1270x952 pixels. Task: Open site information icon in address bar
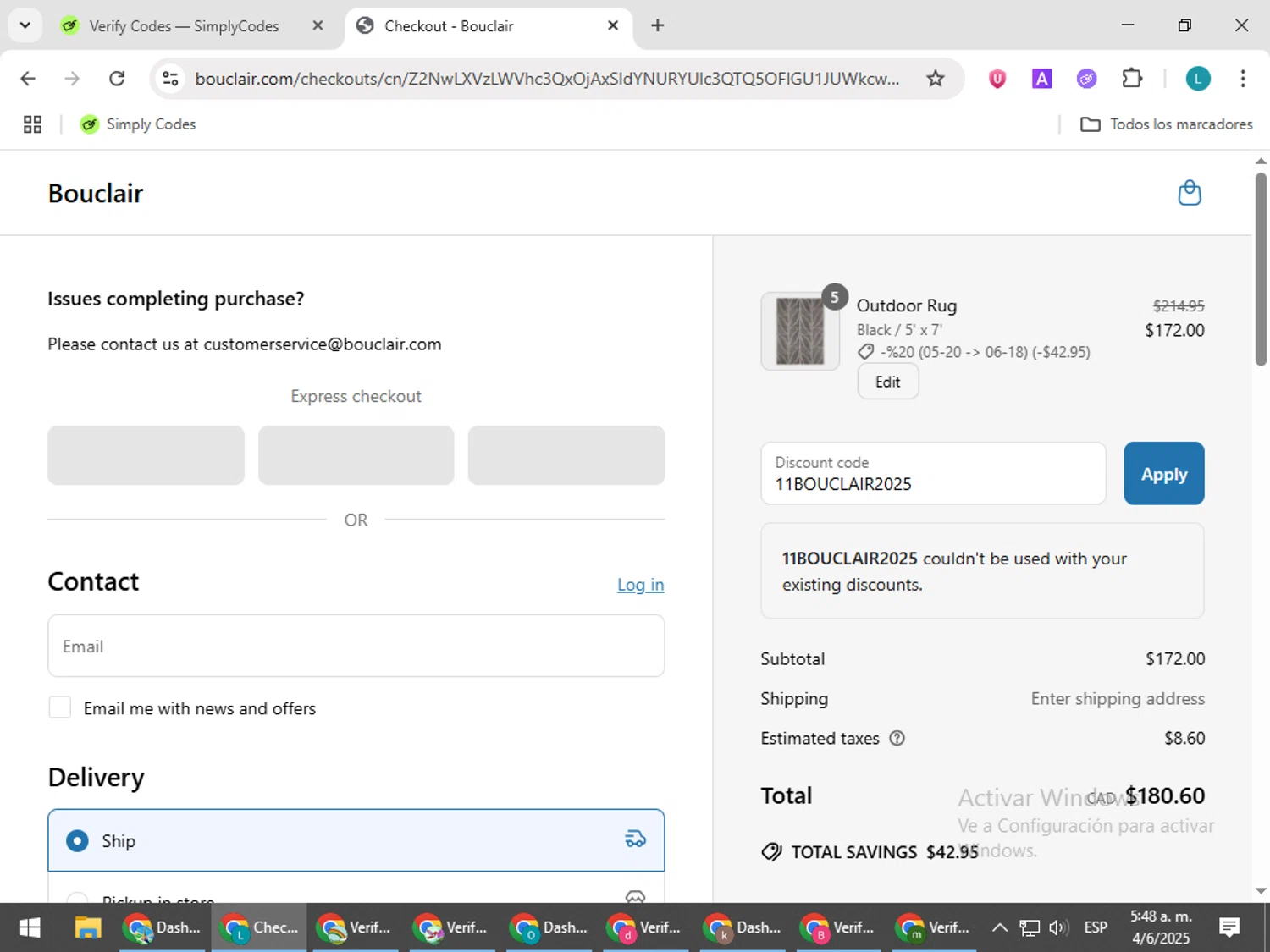tap(170, 79)
